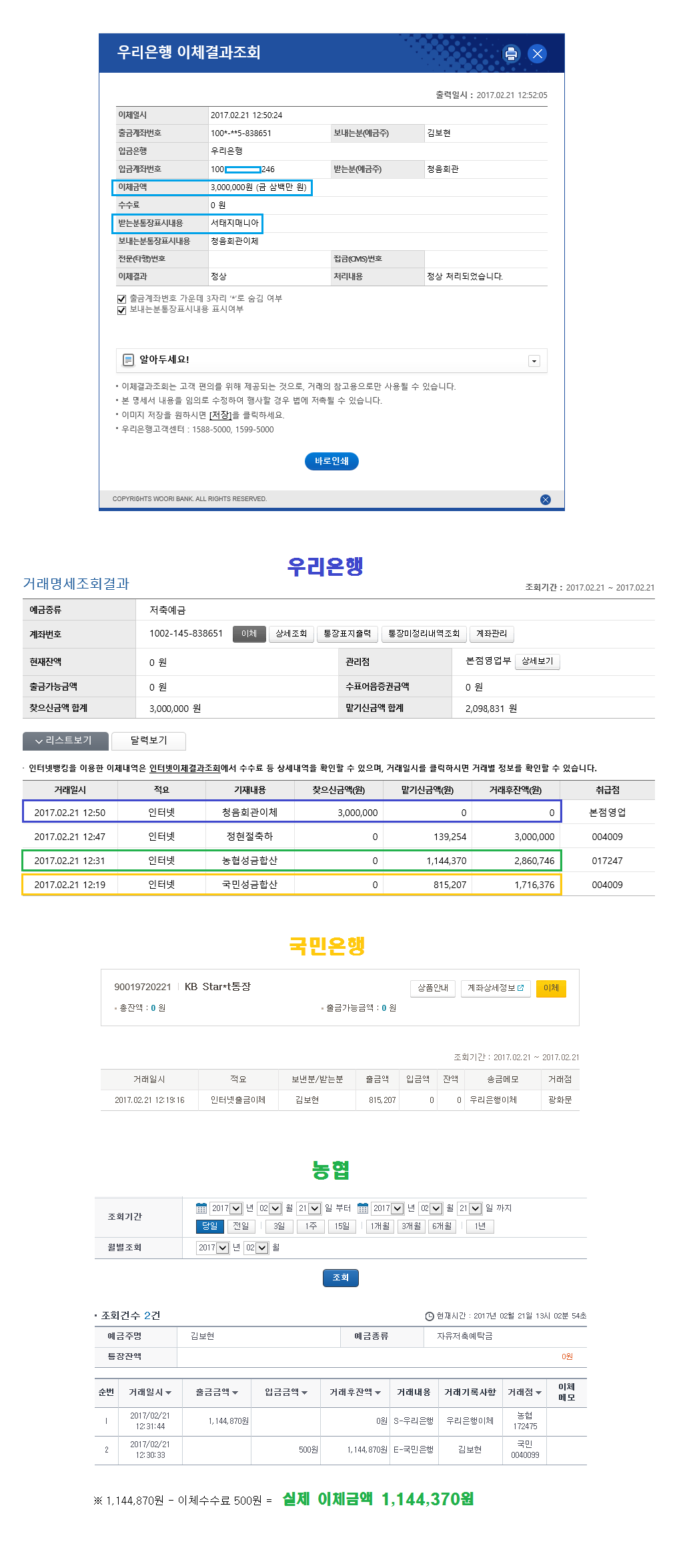The height and width of the screenshot is (1568, 693).
Task: Sort by 입금금액 column arrow
Action: pos(304,1393)
